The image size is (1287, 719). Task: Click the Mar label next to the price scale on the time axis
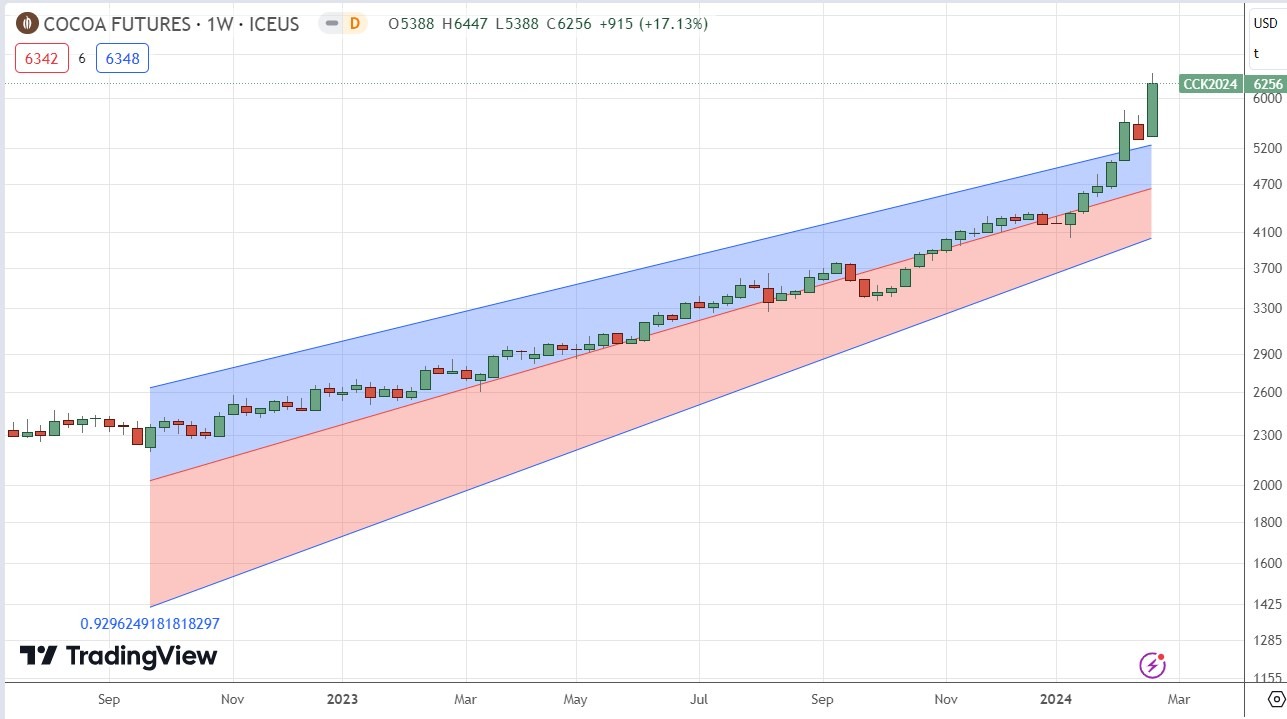pos(1178,699)
